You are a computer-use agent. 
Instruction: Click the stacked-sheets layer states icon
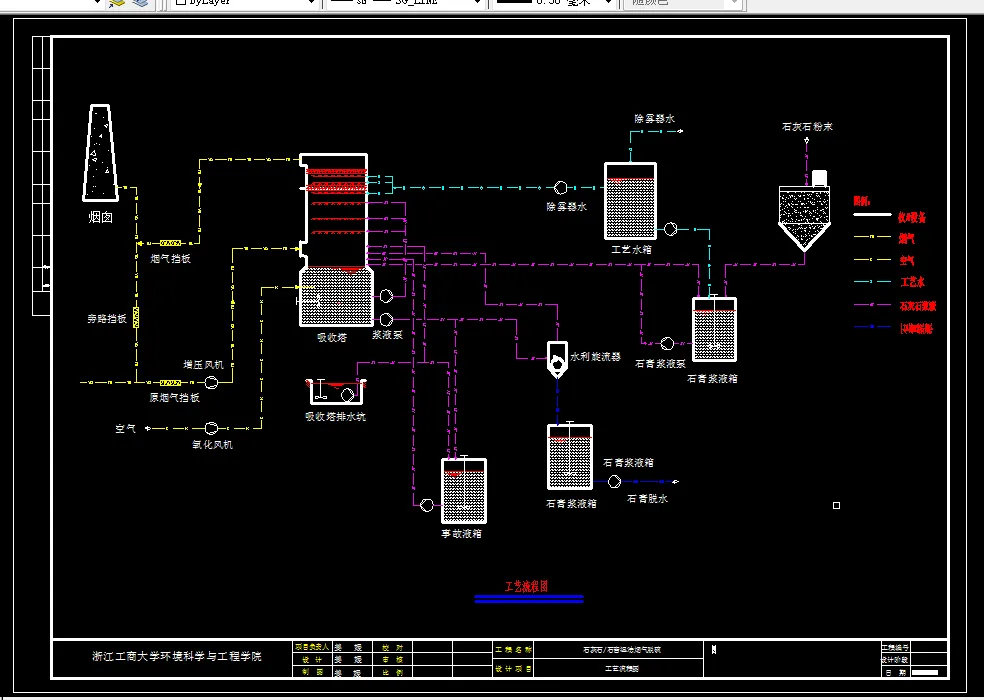(142, 3)
